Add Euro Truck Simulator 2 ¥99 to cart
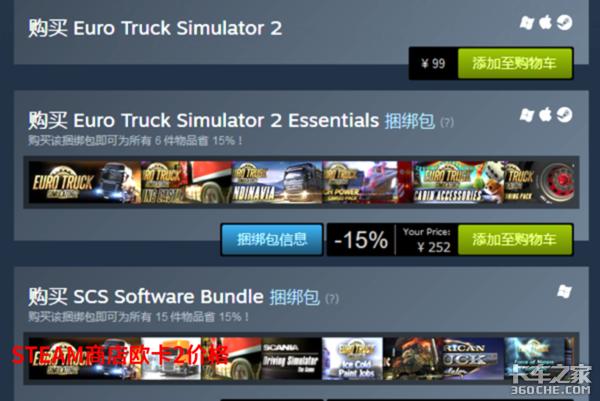The image size is (600, 401). 515,63
